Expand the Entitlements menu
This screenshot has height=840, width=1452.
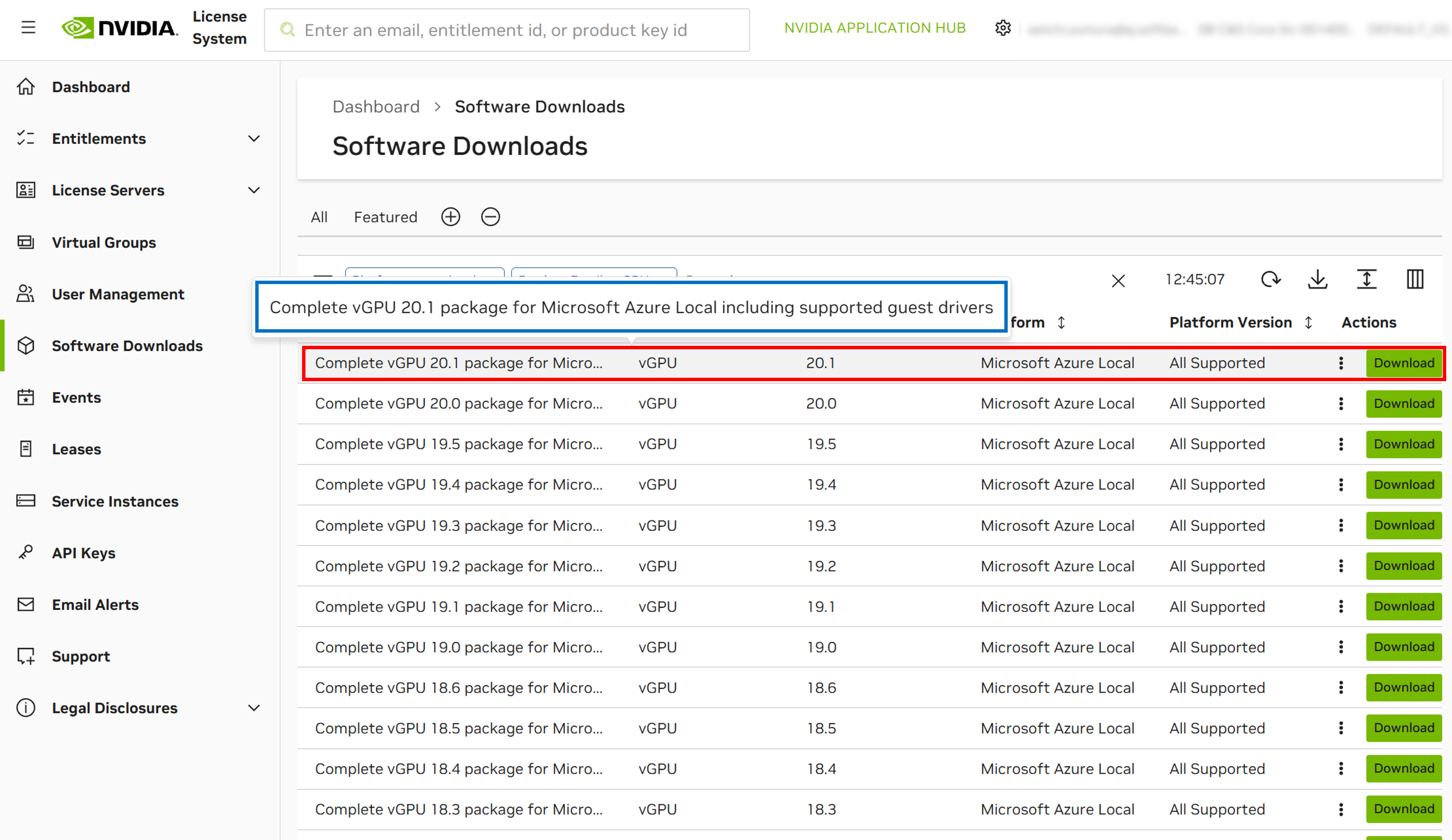coord(254,138)
